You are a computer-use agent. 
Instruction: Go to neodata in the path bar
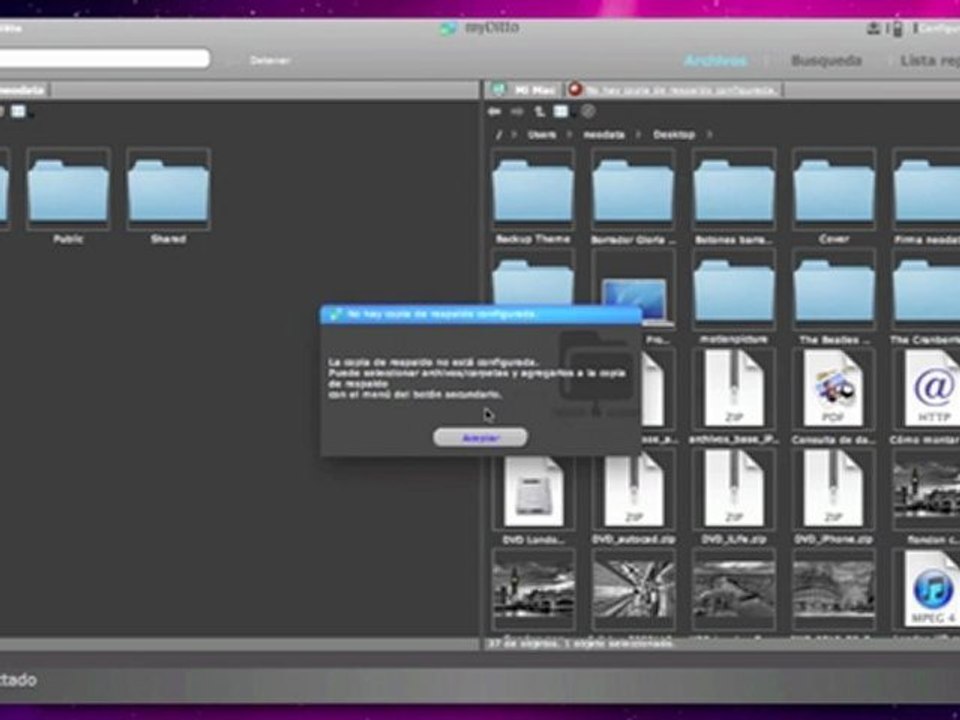(x=604, y=134)
